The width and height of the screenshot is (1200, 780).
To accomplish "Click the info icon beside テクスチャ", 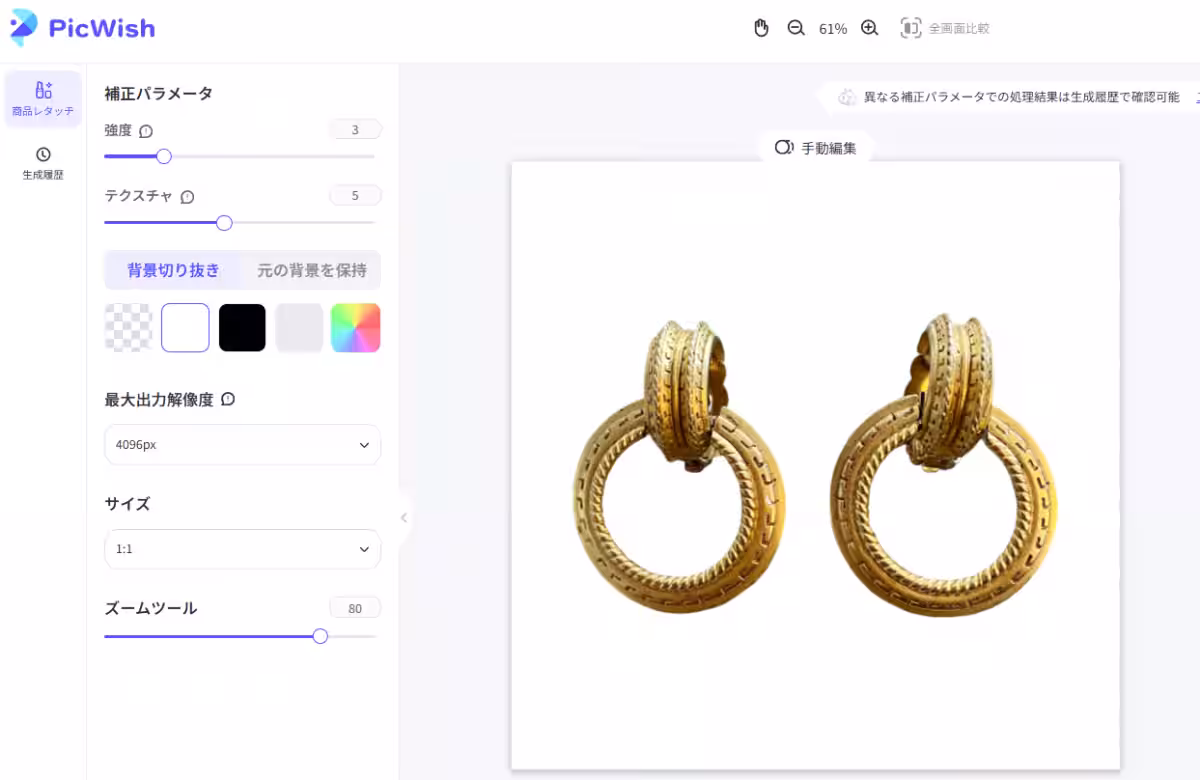I will tap(187, 197).
